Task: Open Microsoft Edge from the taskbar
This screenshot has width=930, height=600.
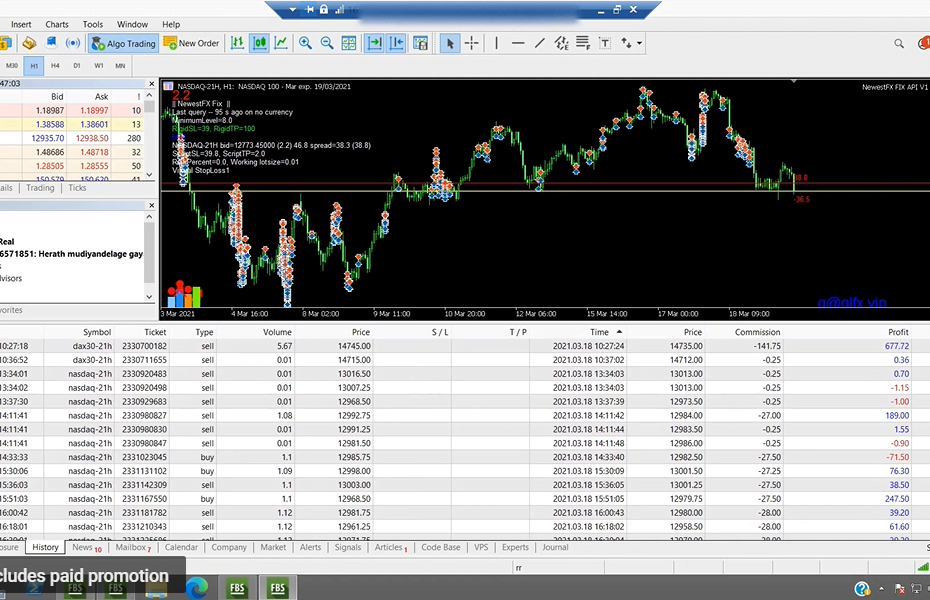Action: 198,588
